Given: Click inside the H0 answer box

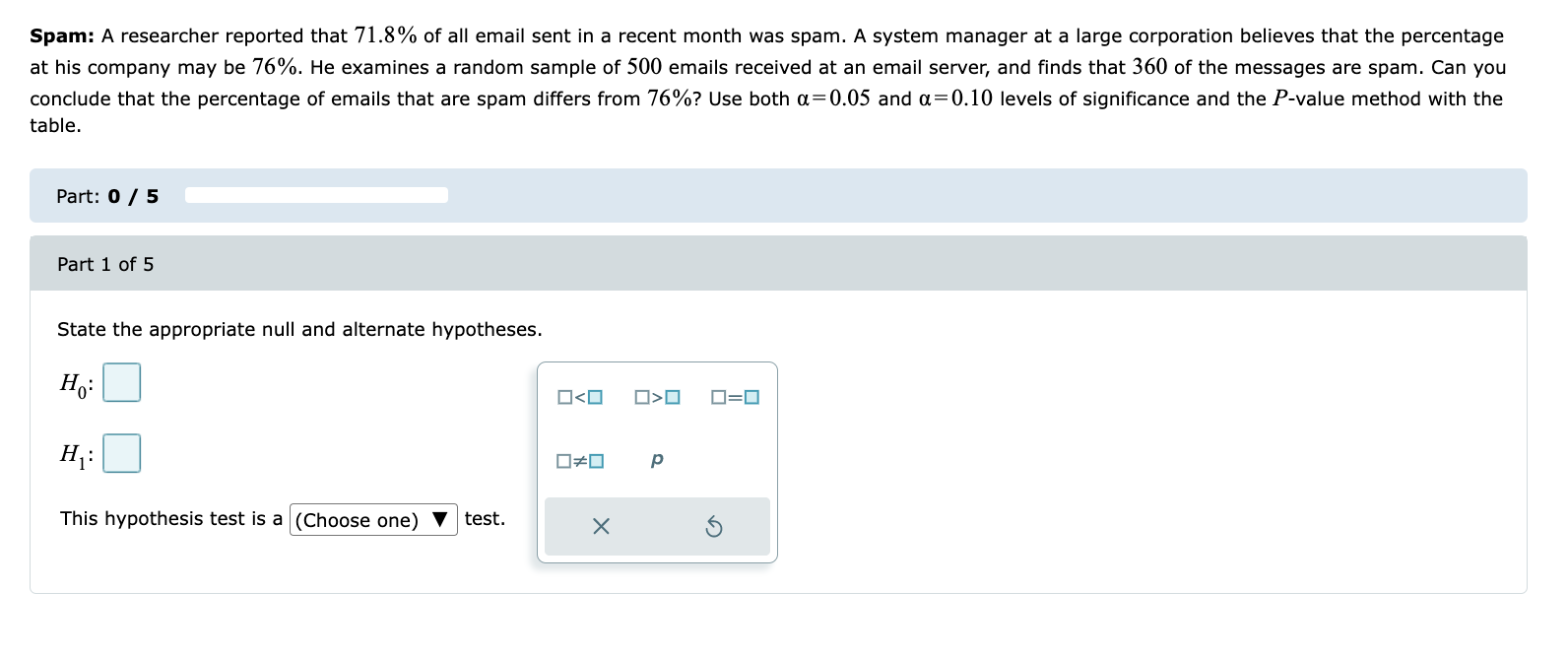Looking at the screenshot, I should (x=121, y=382).
